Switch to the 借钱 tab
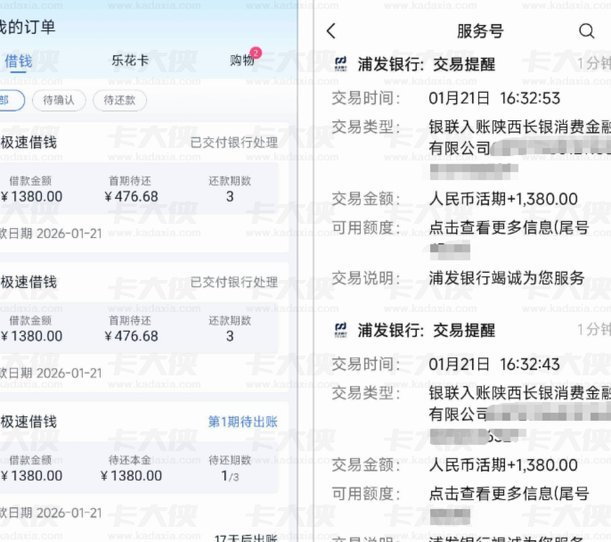 (18, 61)
